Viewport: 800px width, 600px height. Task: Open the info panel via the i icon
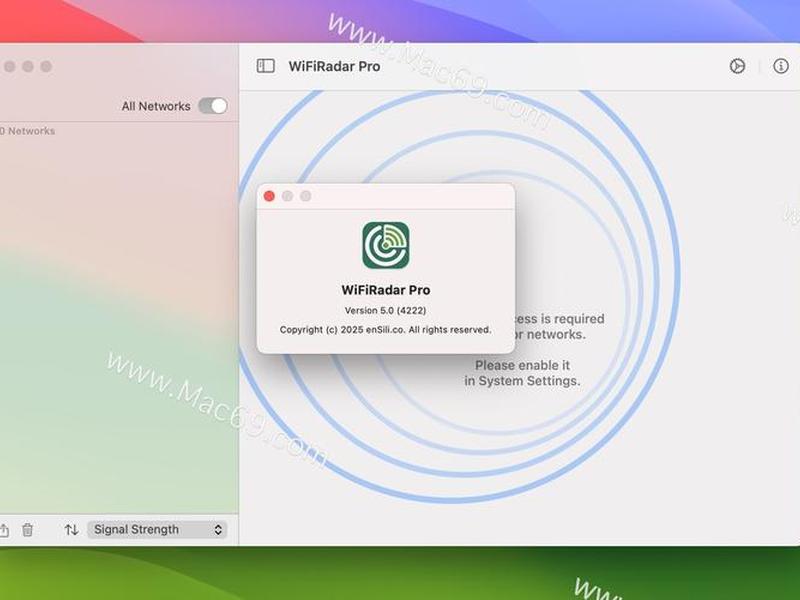click(x=781, y=66)
